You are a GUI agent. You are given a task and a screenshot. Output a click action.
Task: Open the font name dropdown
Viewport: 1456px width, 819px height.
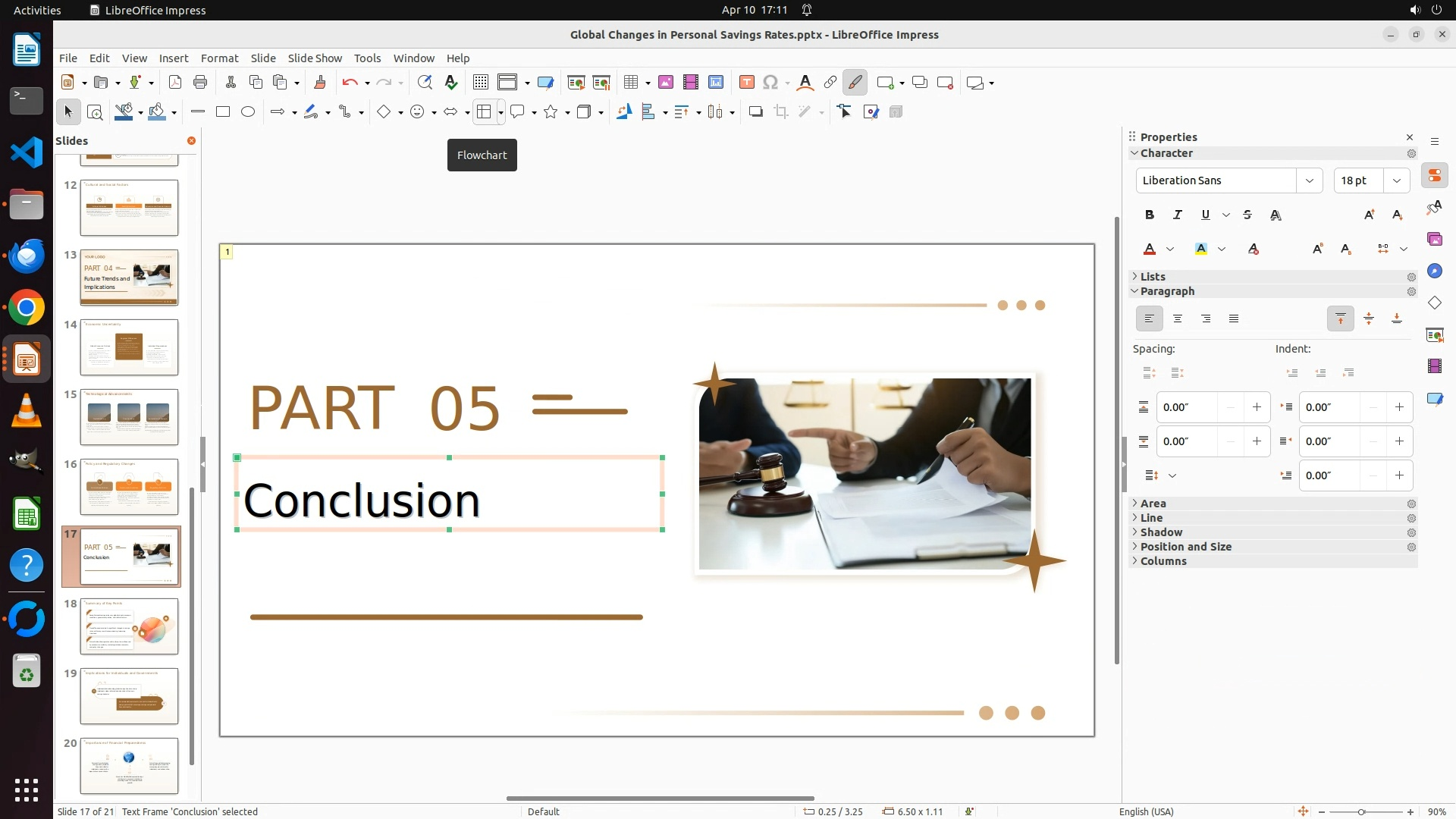click(x=1309, y=180)
